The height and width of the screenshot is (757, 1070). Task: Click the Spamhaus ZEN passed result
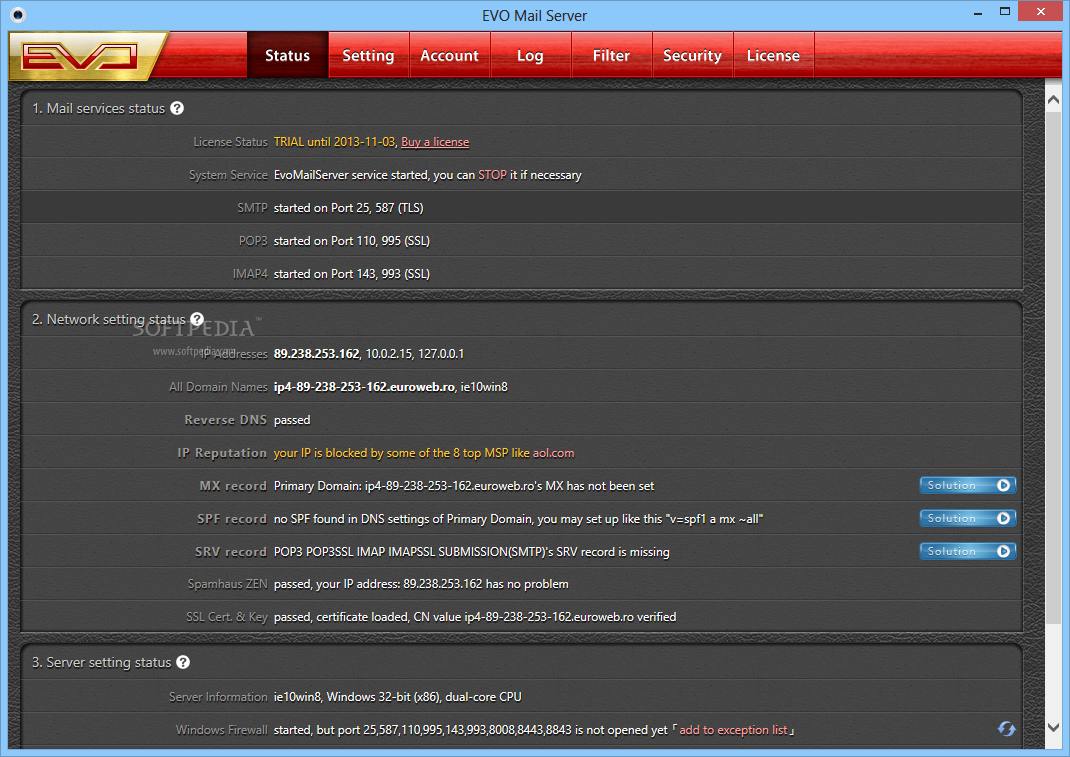(x=421, y=584)
